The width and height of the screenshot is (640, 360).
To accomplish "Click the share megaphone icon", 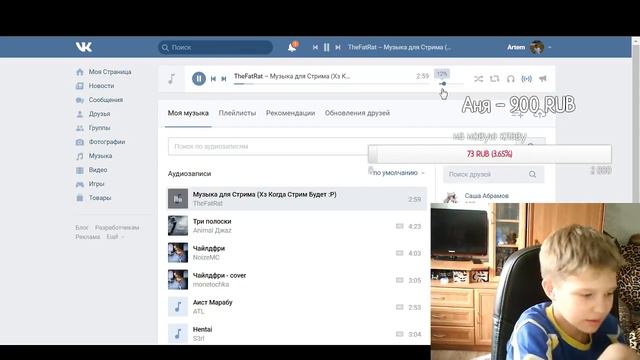I will (543, 79).
